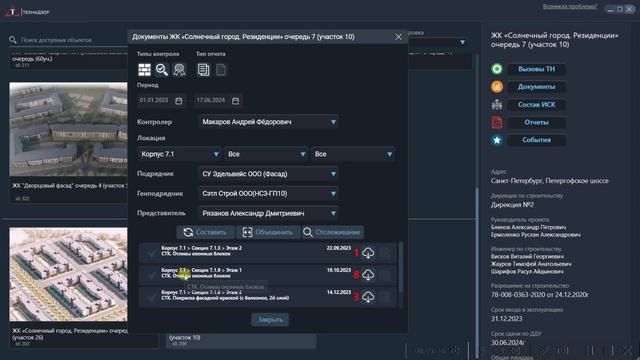The height and width of the screenshot is (360, 640).
Task: Open calendar for start date 01.01.2023
Action: 179,100
